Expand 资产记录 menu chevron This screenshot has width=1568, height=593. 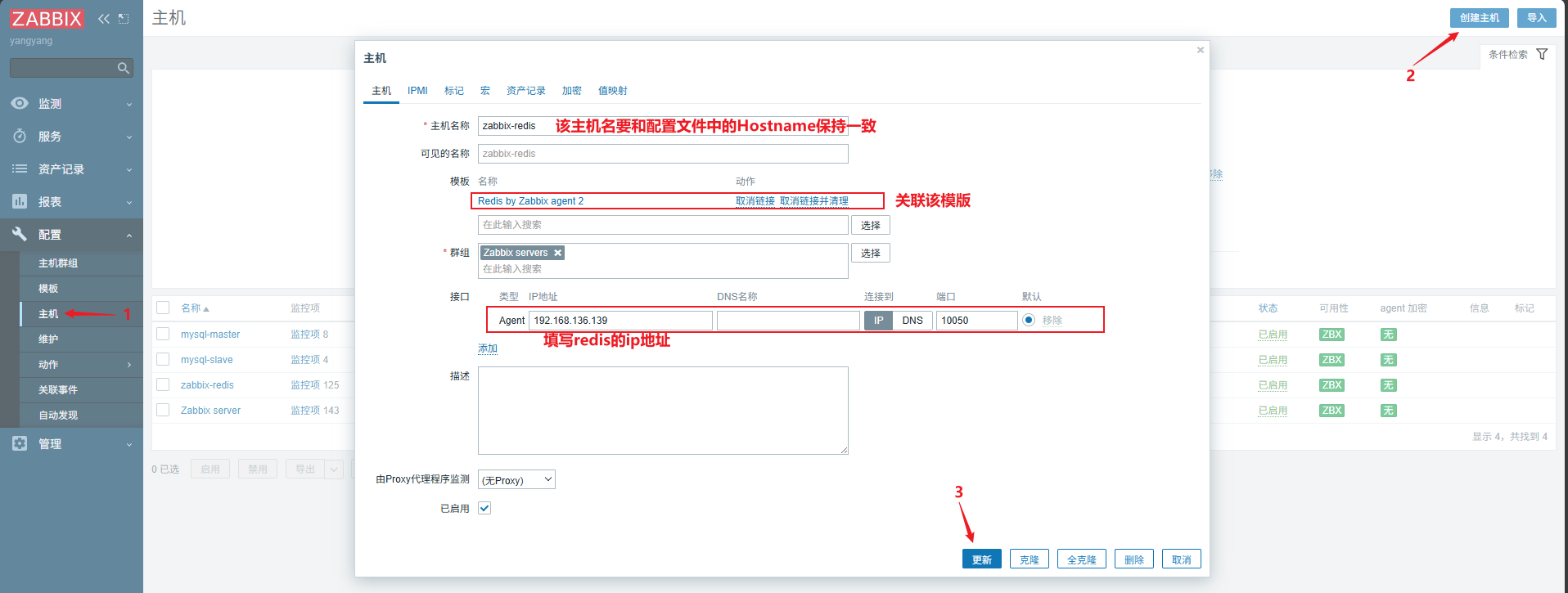[x=129, y=169]
